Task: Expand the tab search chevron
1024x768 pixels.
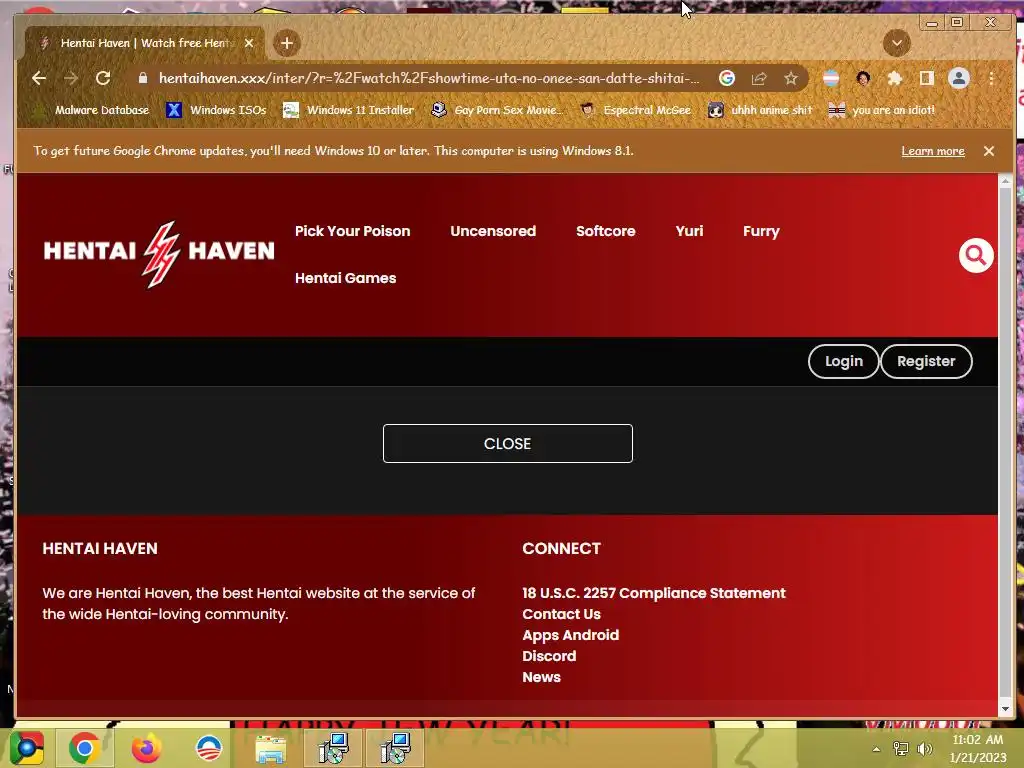Action: coord(897,43)
